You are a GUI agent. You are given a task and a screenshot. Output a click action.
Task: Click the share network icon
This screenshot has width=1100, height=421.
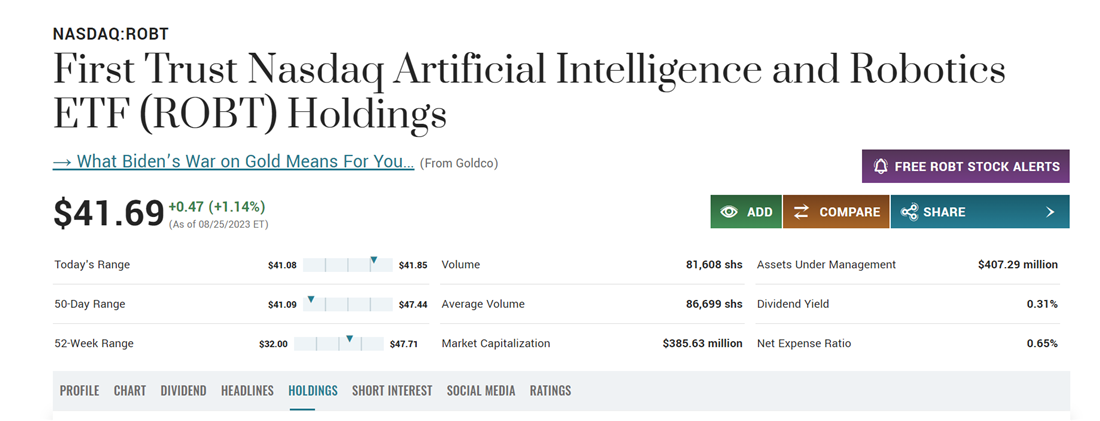909,212
